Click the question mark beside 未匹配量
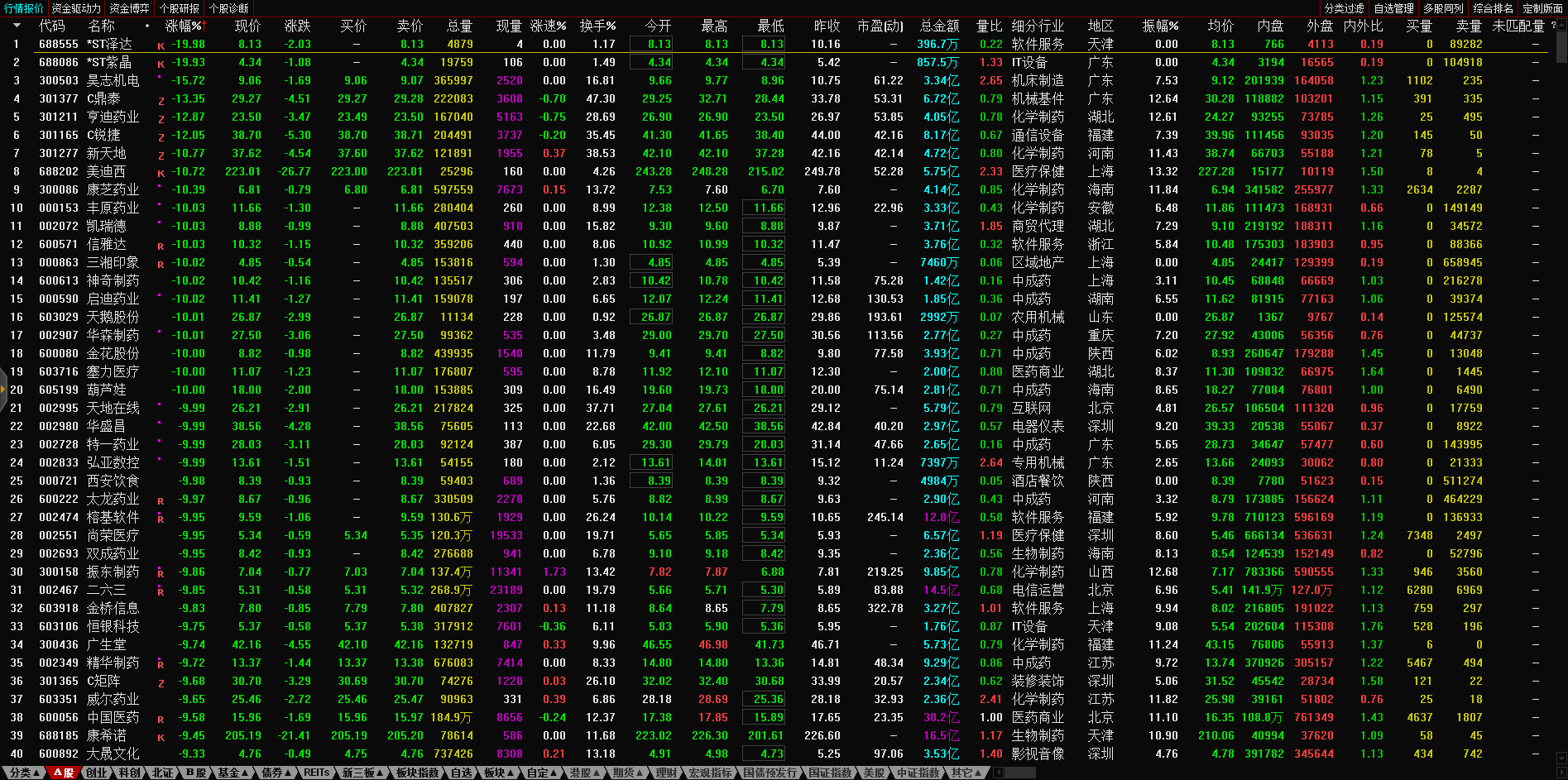This screenshot has width=1568, height=780. coord(1552,26)
